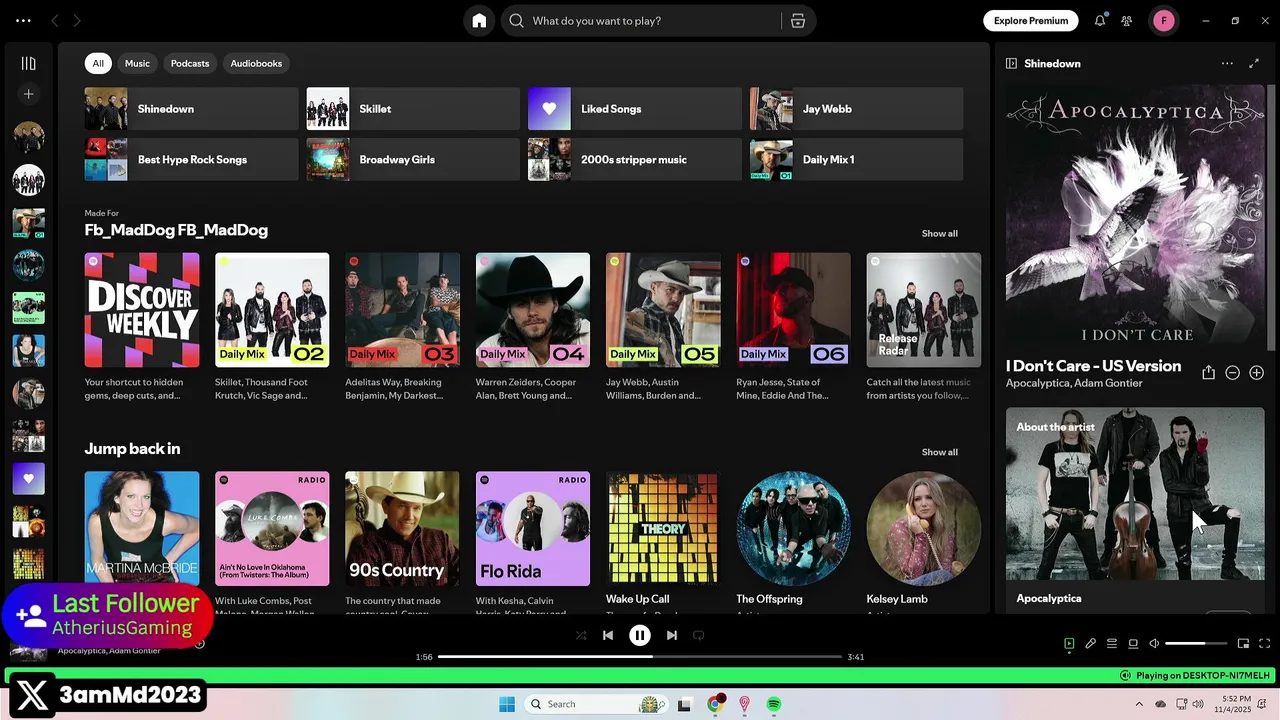Open the Now Playing view icon

click(x=1069, y=643)
